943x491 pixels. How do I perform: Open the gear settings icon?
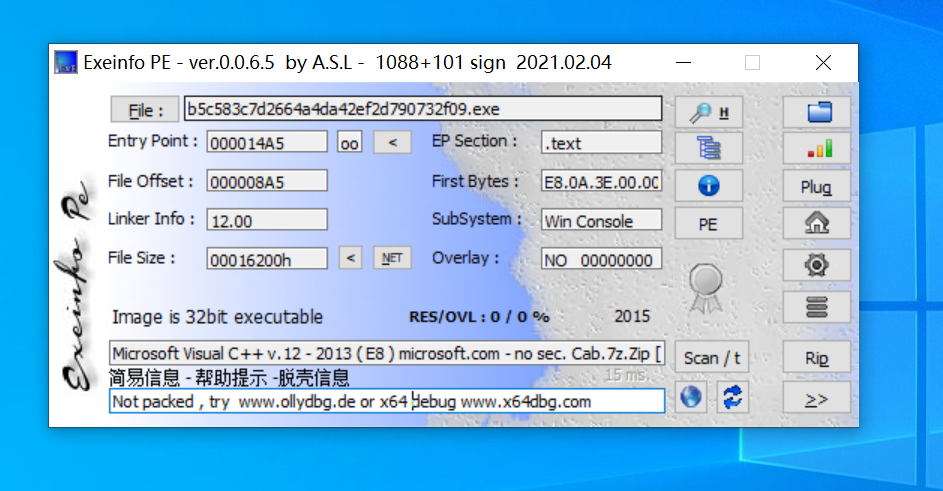(817, 265)
